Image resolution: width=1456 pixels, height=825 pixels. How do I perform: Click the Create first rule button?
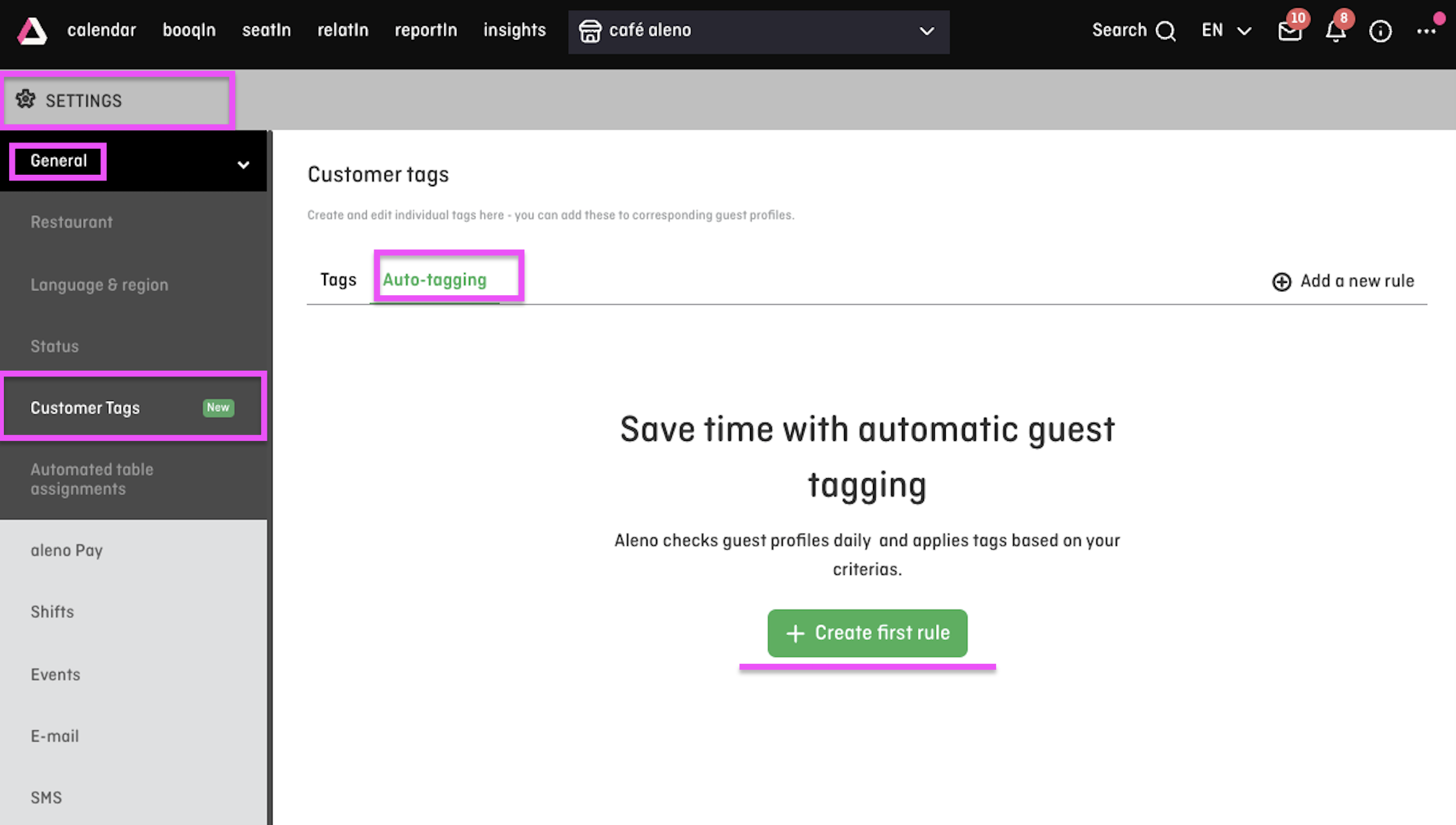point(867,633)
